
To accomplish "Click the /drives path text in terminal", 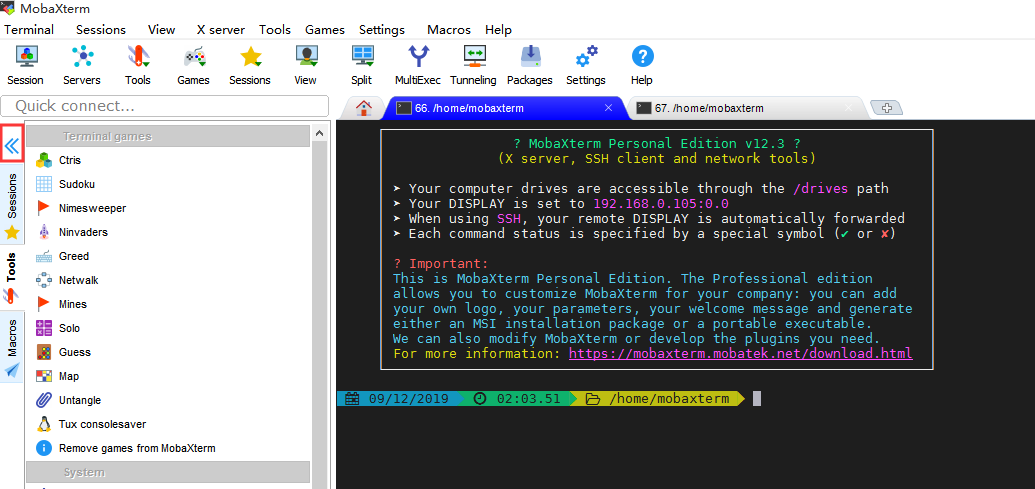I will 821,189.
